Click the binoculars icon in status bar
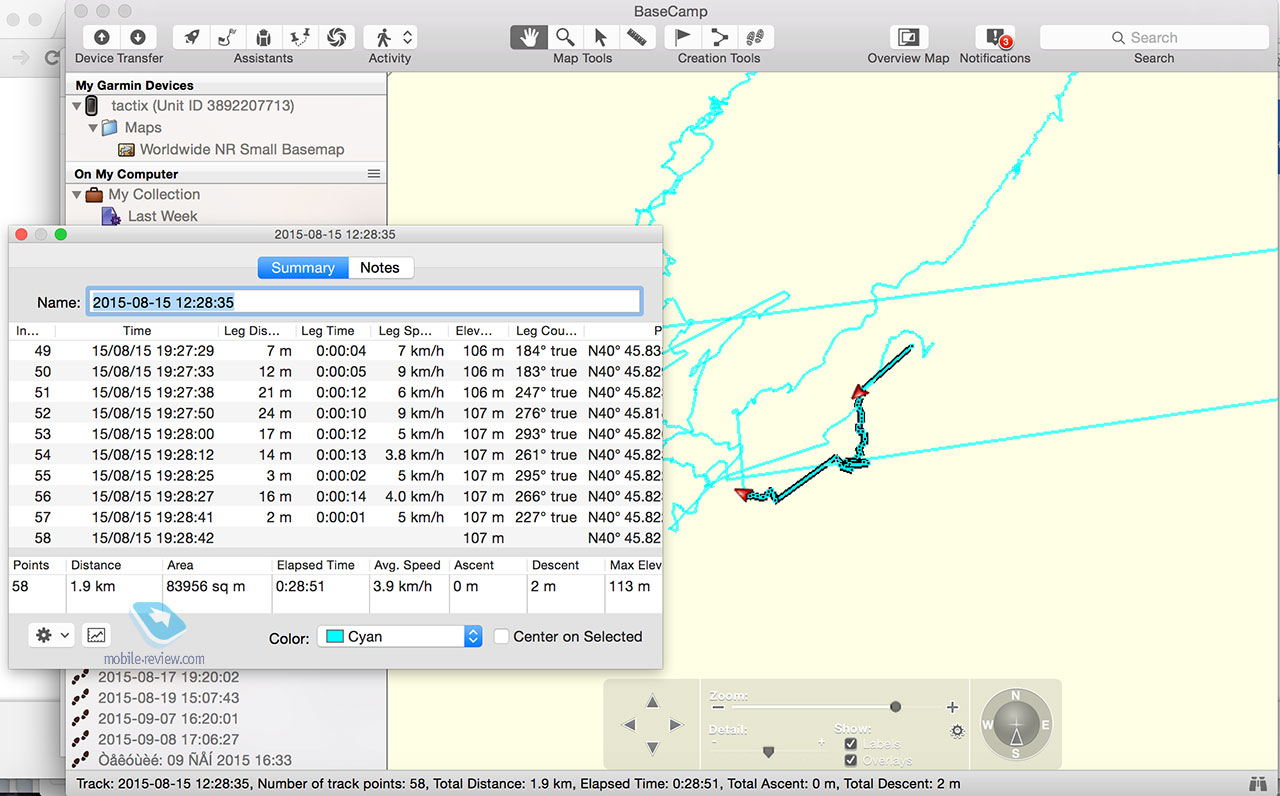The image size is (1280, 796). pos(1259,784)
